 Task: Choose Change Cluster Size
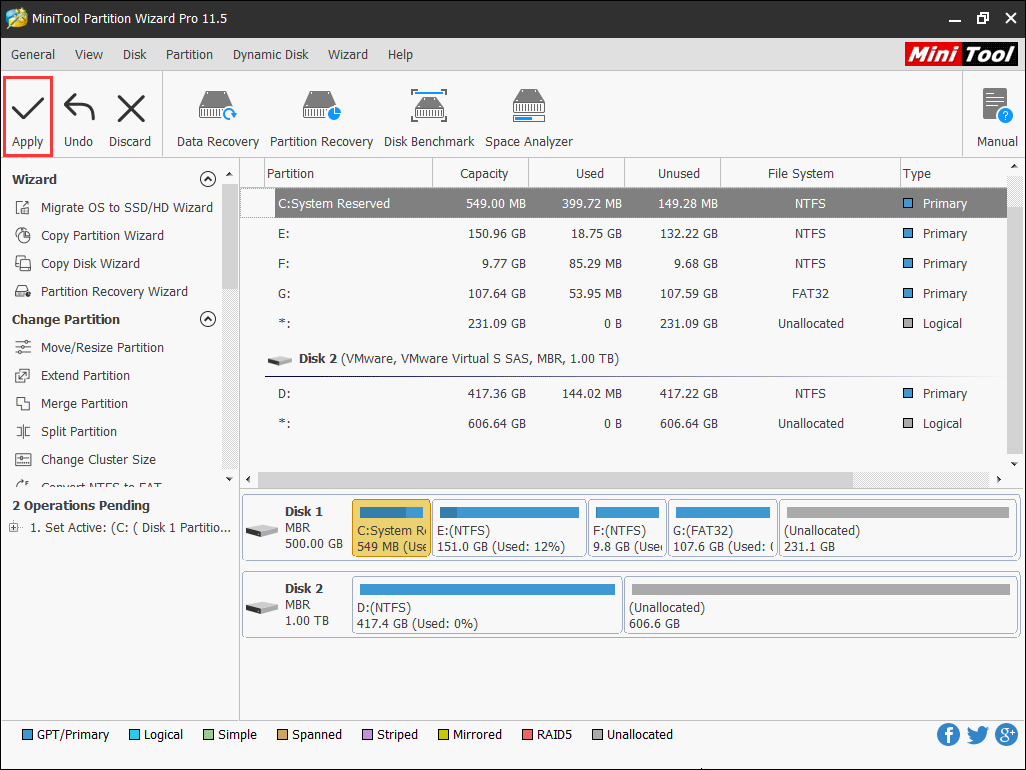click(x=86, y=460)
